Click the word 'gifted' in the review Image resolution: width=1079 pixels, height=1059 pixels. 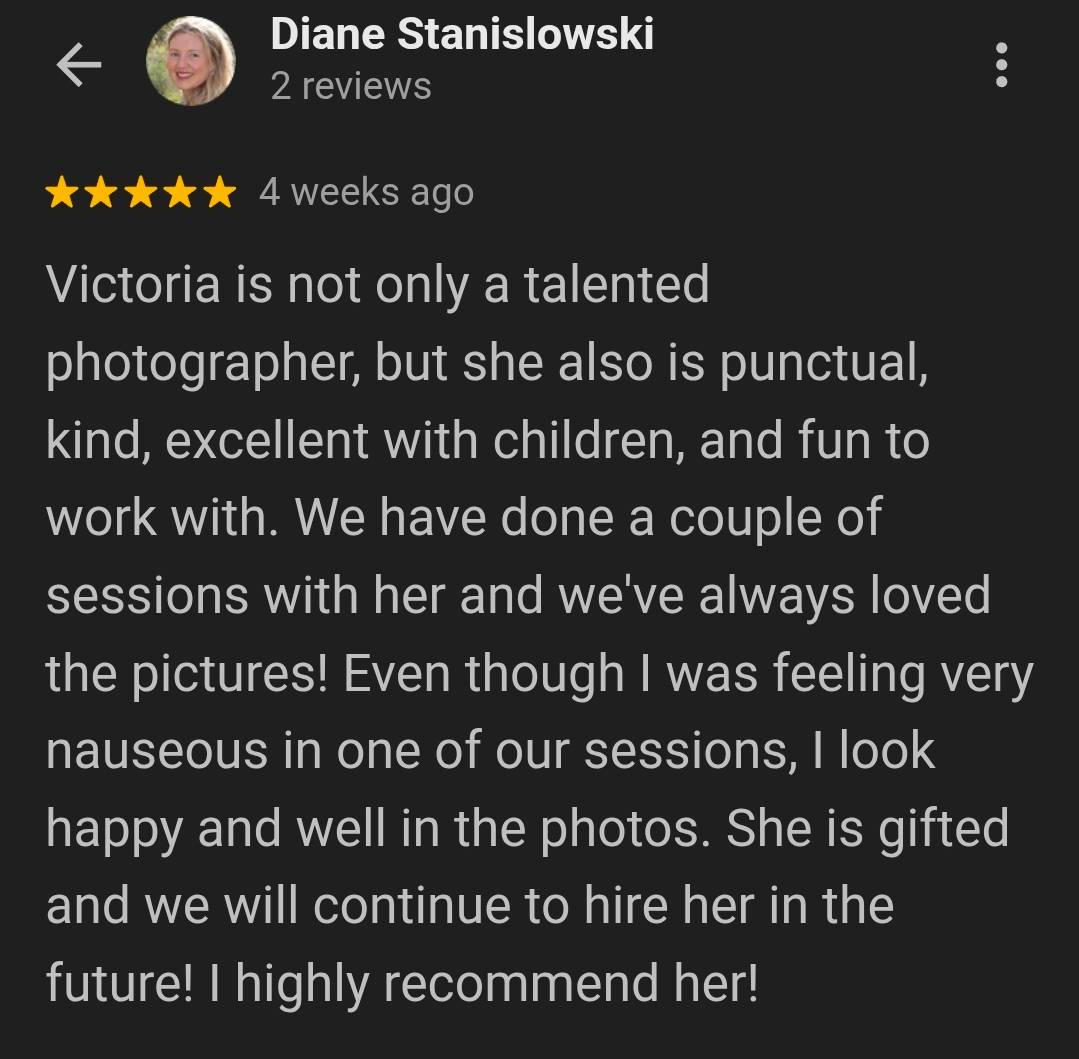(943, 828)
